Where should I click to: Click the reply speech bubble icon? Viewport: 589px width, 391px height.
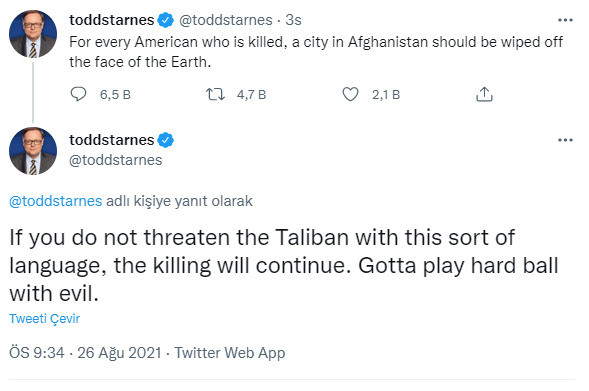coord(79,94)
